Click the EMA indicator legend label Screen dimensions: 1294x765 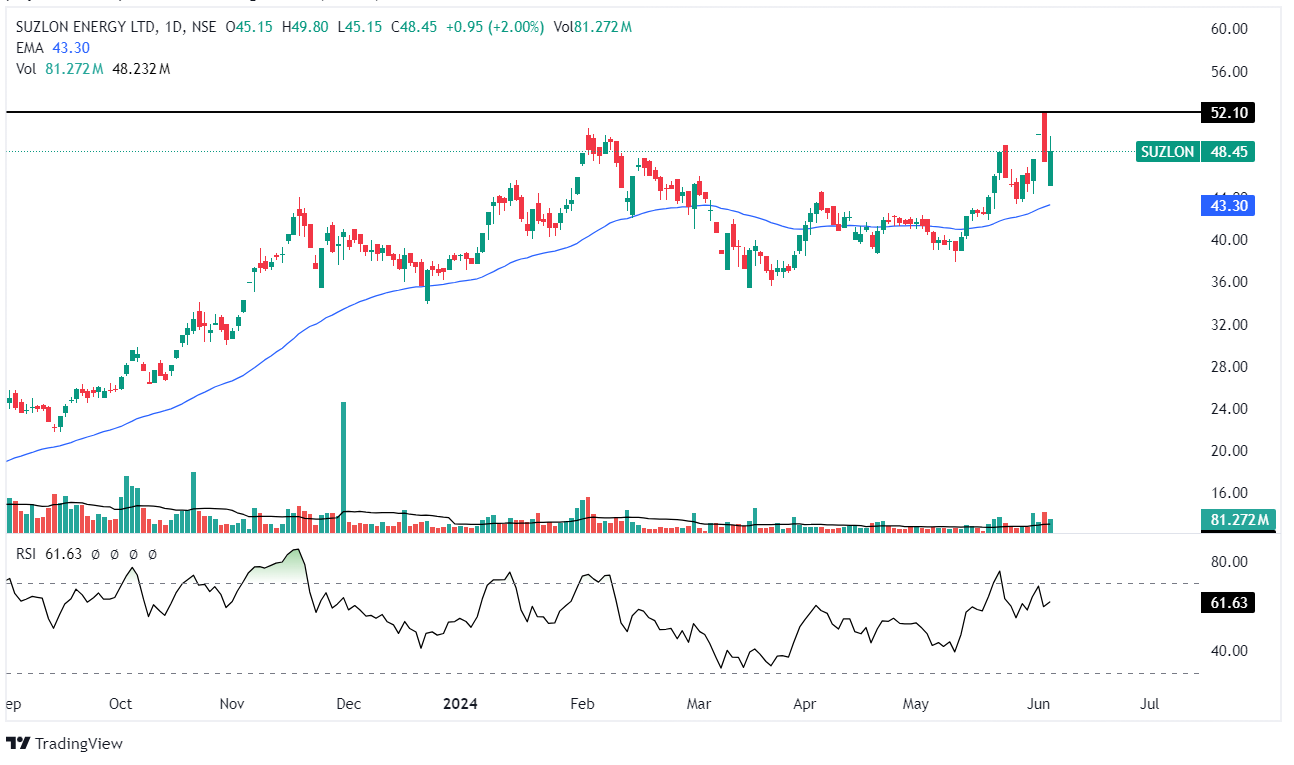(x=29, y=48)
